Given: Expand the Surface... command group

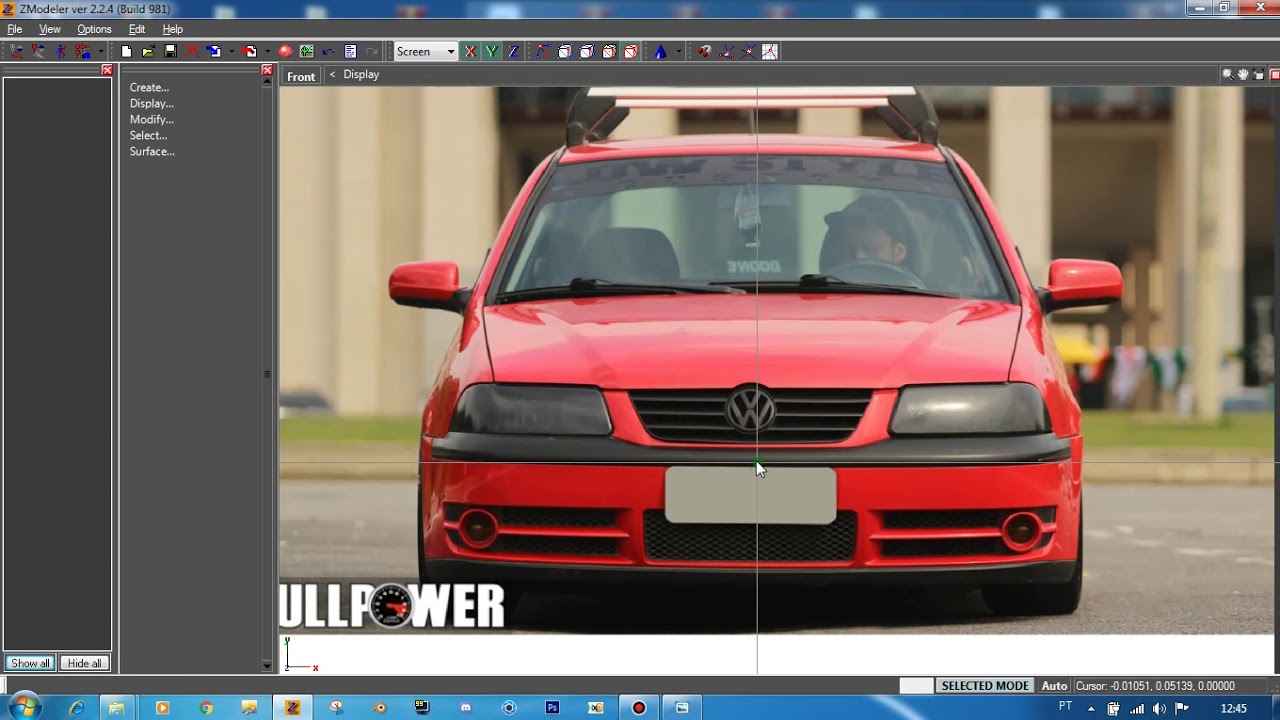Looking at the screenshot, I should pos(152,151).
